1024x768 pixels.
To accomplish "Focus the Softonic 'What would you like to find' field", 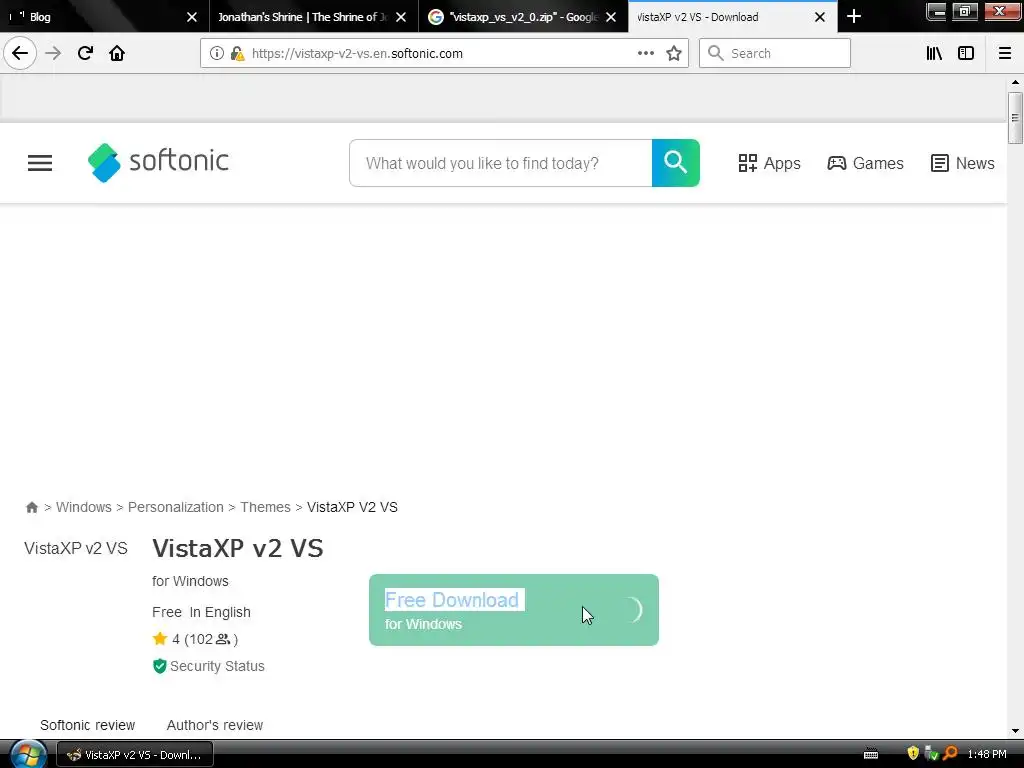I will click(x=500, y=163).
